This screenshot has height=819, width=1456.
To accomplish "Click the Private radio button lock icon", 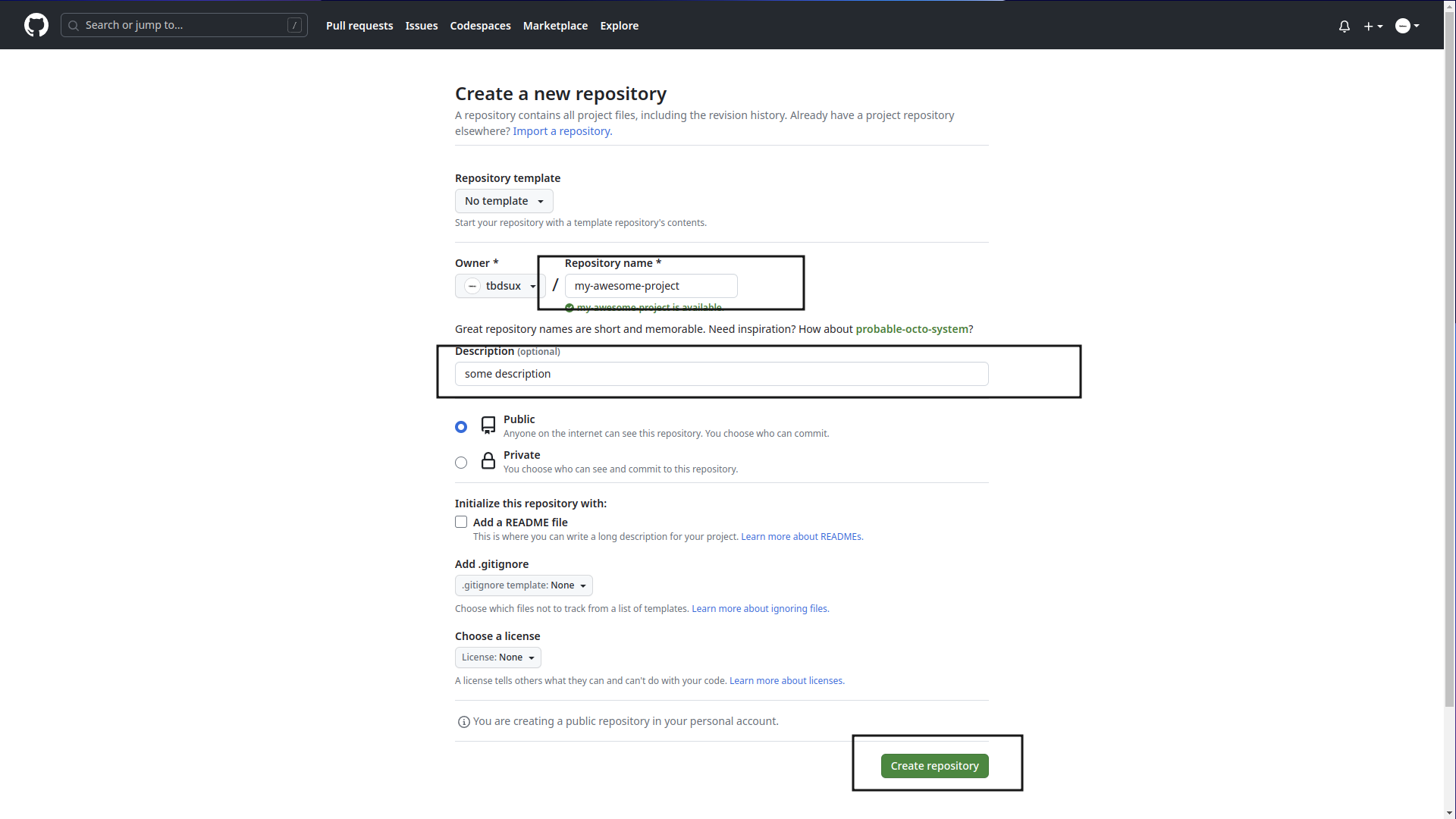I will click(x=487, y=461).
